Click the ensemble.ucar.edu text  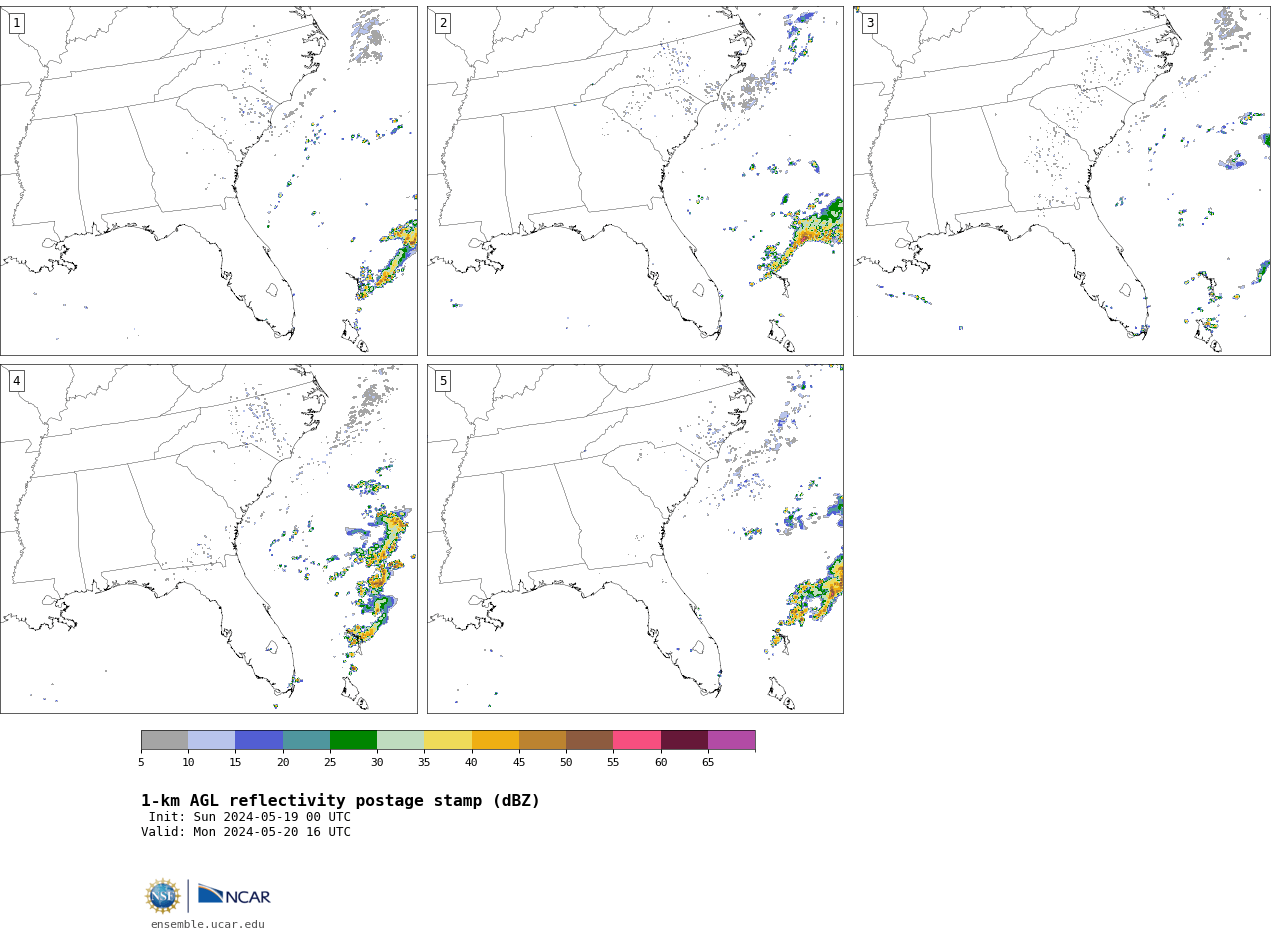click(x=208, y=925)
